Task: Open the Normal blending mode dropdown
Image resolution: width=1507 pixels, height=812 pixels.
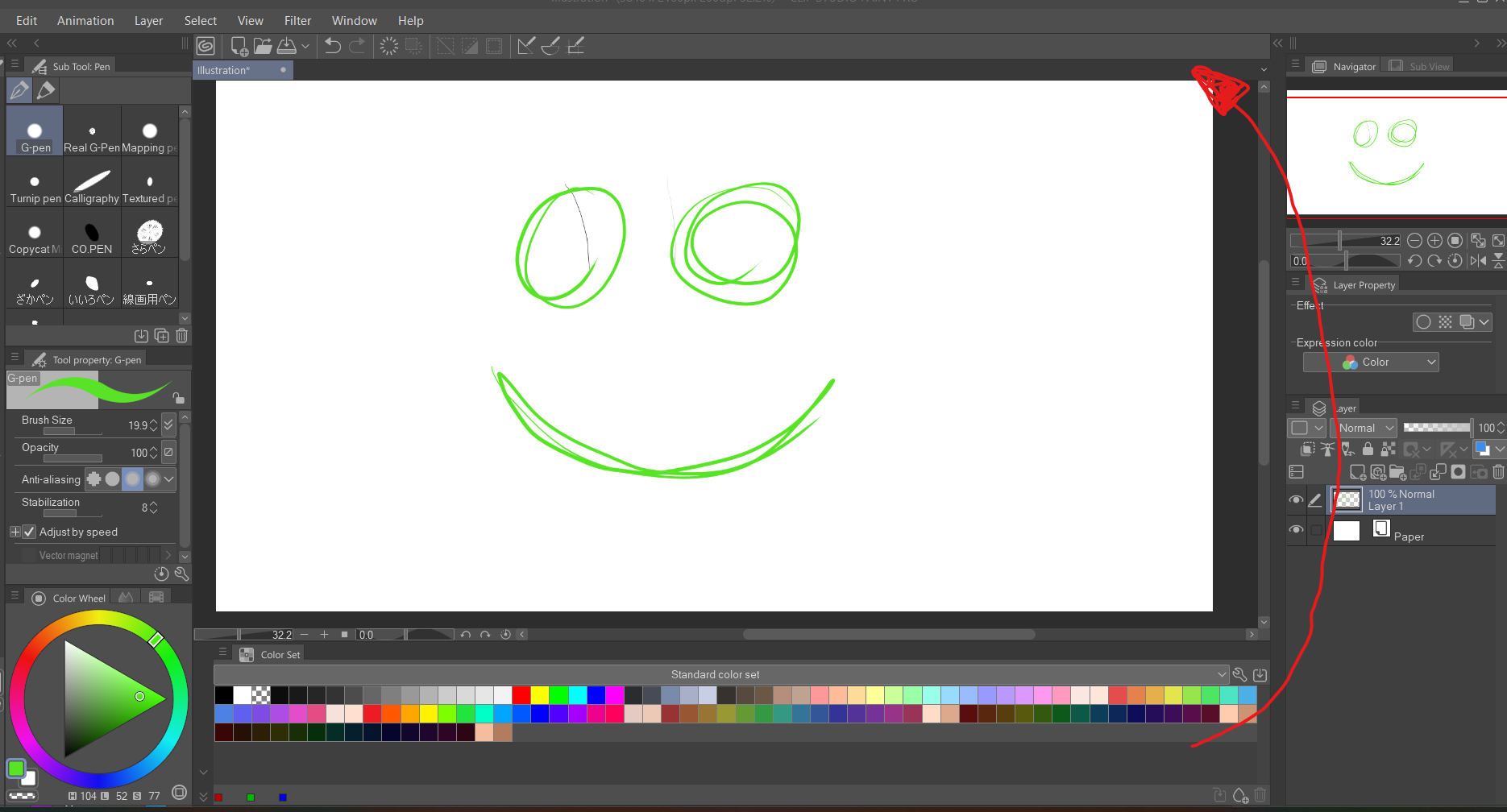Action: 1366,428
